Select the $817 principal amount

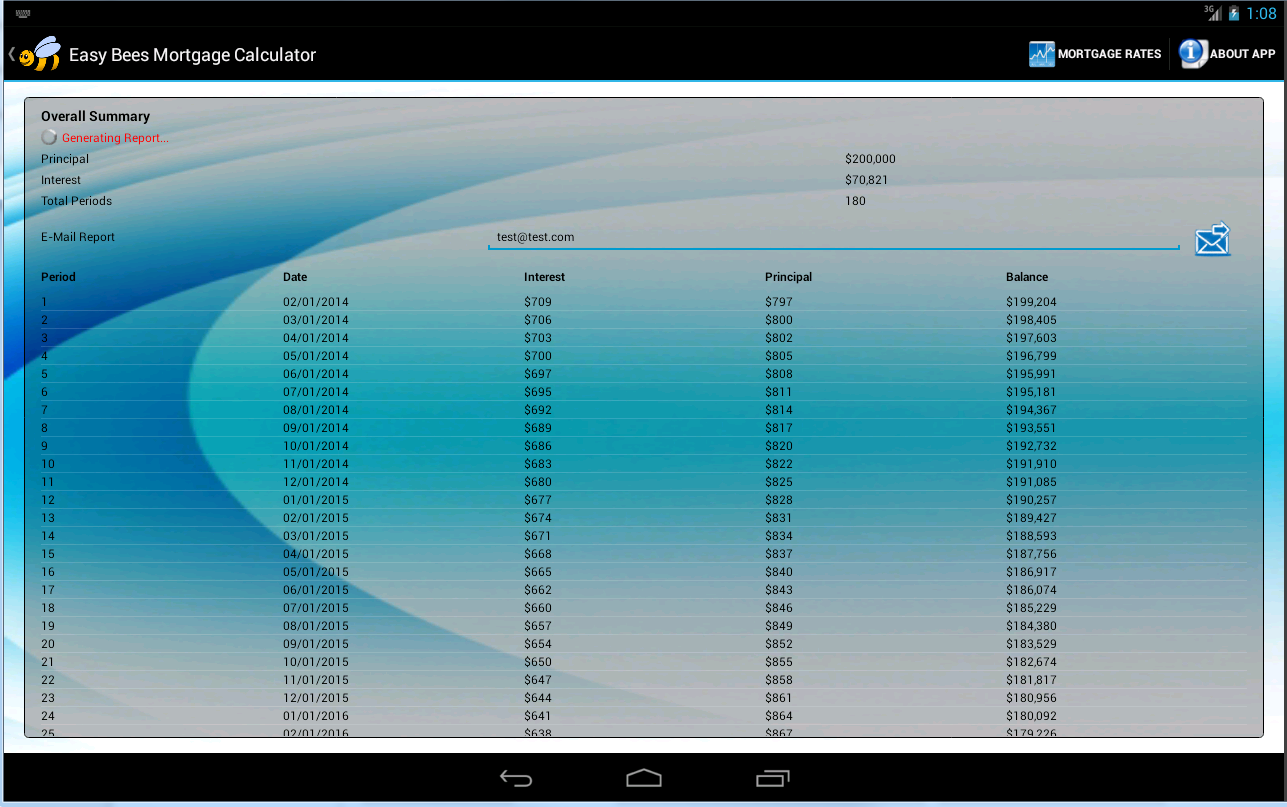coord(779,428)
